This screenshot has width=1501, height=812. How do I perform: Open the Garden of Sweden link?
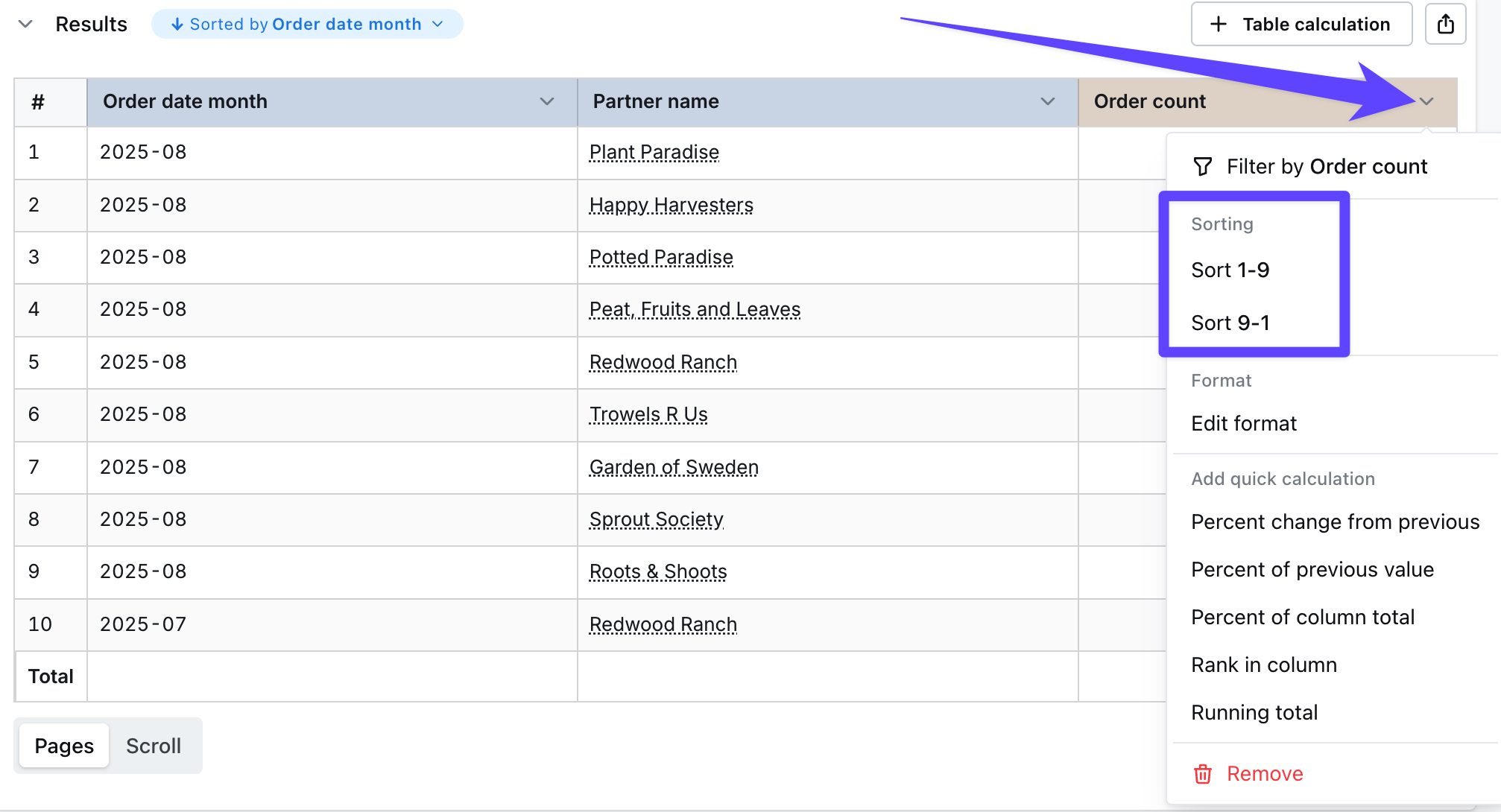tap(673, 467)
